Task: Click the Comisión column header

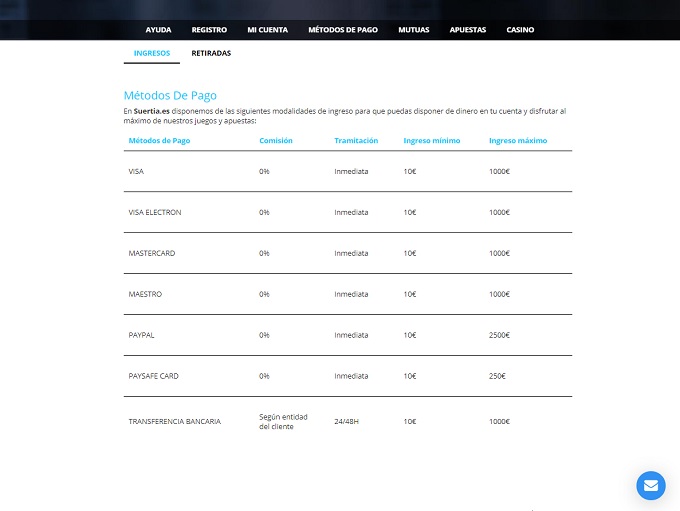Action: pos(276,141)
